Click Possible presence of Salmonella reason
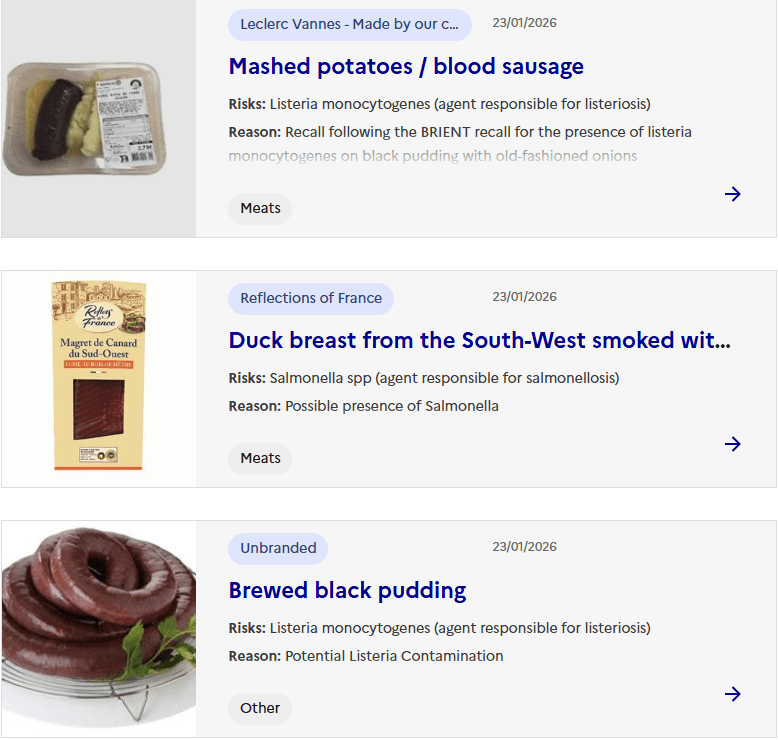This screenshot has height=740, width=778. coord(391,406)
